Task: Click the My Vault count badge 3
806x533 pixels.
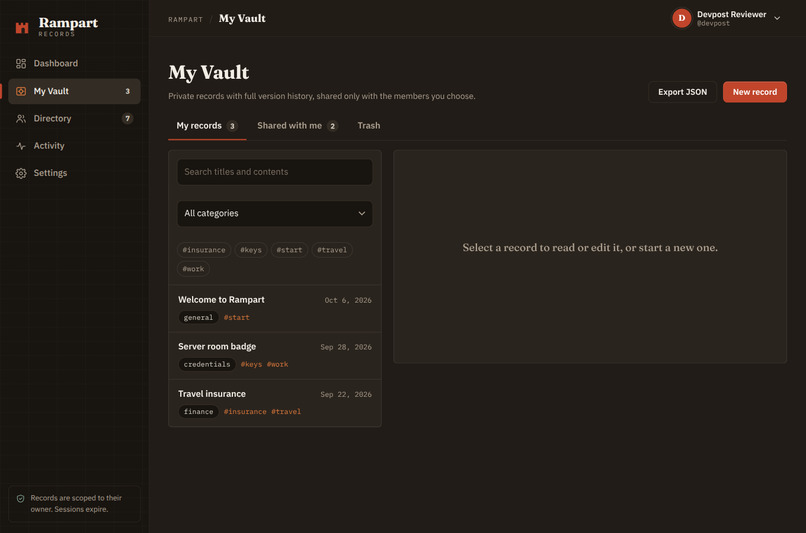Action: coord(127,91)
